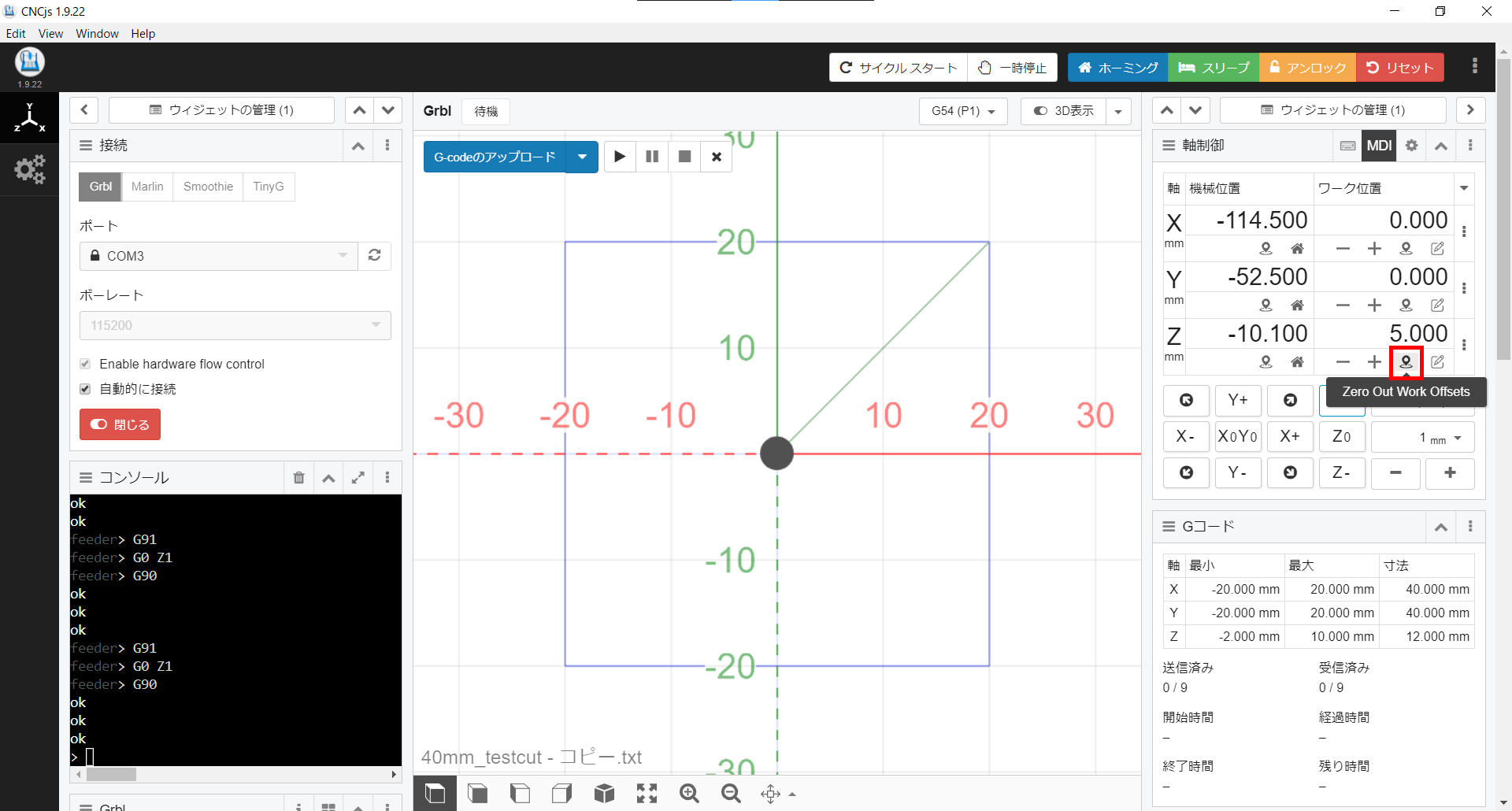Open the 1 mm jog distance dropdown
The height and width of the screenshot is (811, 1512).
1423,438
